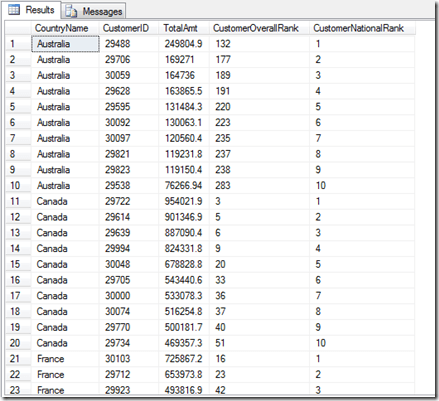Click overall rank cell 283
The height and width of the screenshot is (401, 439).
pyautogui.click(x=259, y=185)
